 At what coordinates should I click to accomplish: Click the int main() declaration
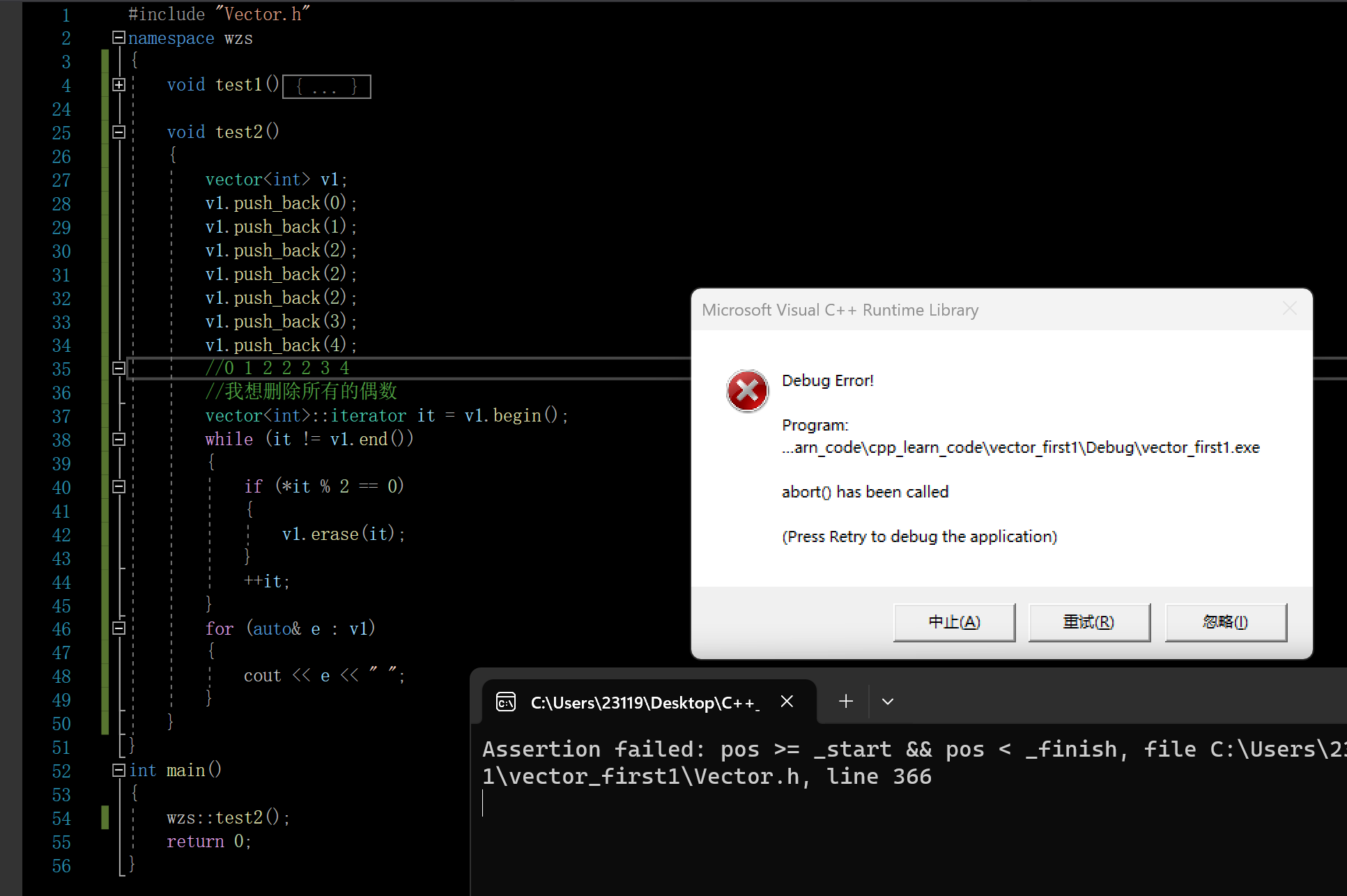[x=176, y=771]
